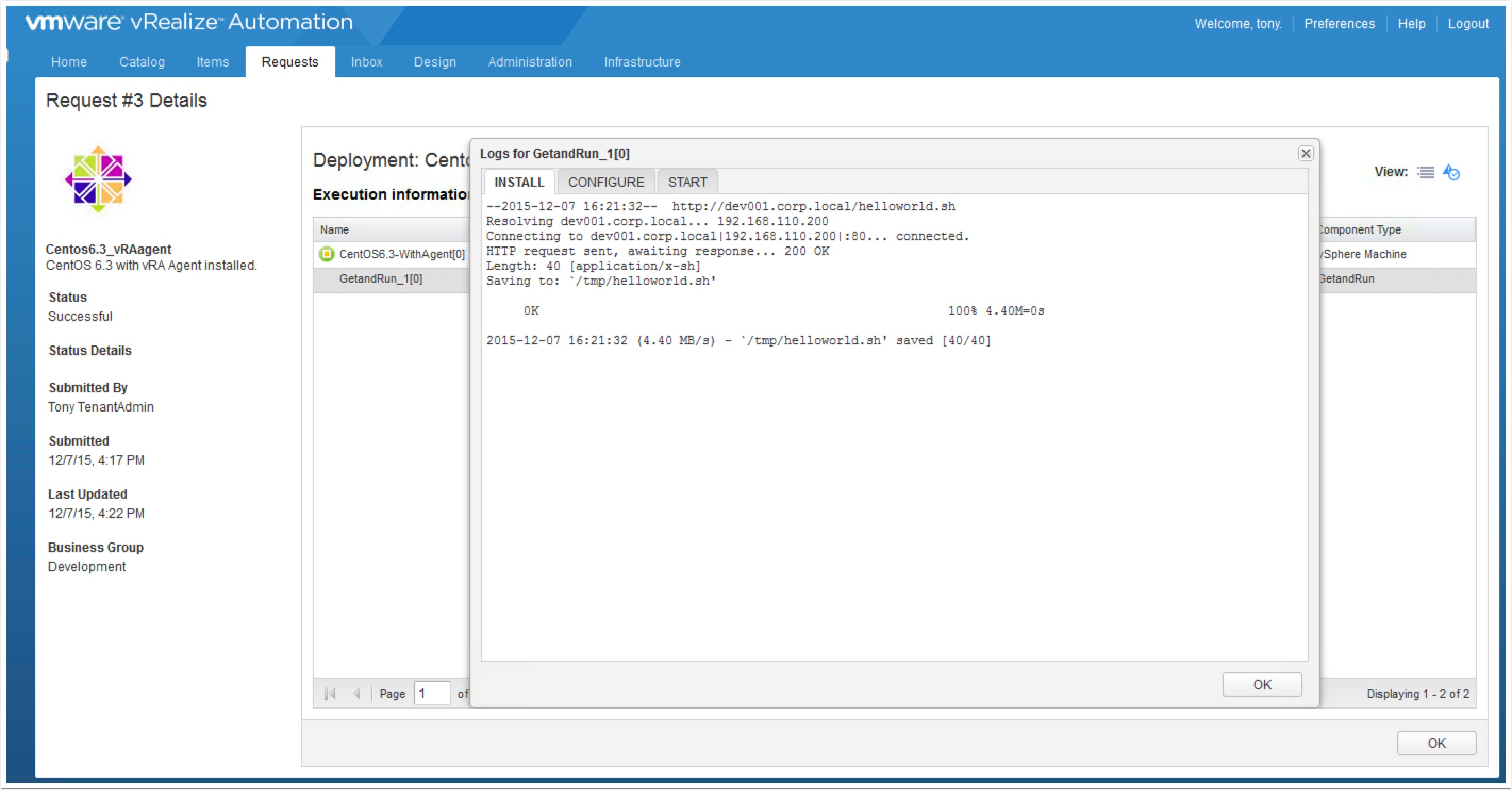The width and height of the screenshot is (1512, 790).
Task: Close the Logs for GetandRun dialog
Action: pyautogui.click(x=1305, y=153)
